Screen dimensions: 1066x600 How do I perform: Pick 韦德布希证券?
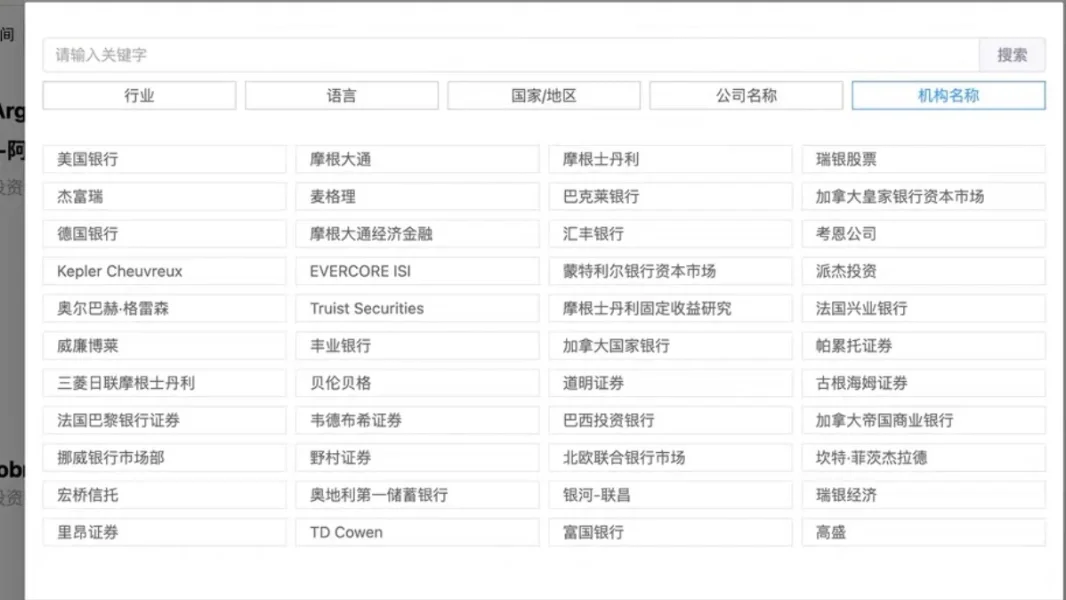[x=417, y=421]
